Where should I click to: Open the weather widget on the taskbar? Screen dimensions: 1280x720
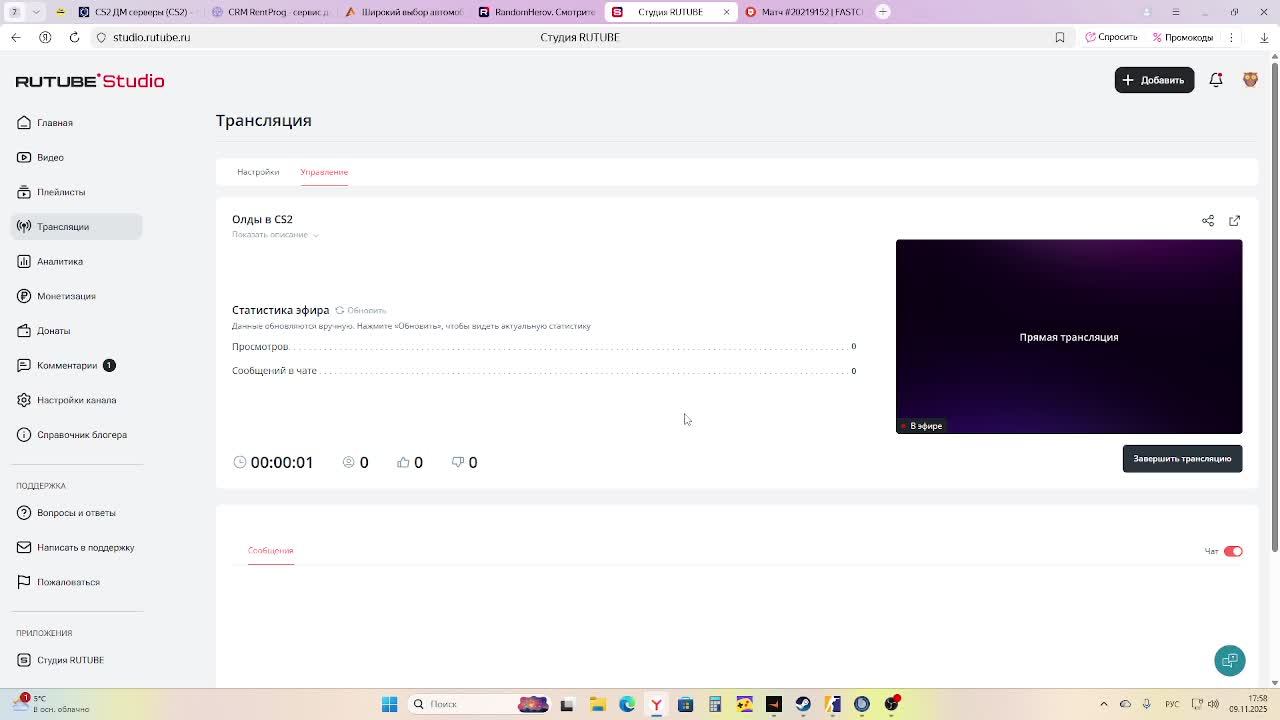pyautogui.click(x=52, y=704)
